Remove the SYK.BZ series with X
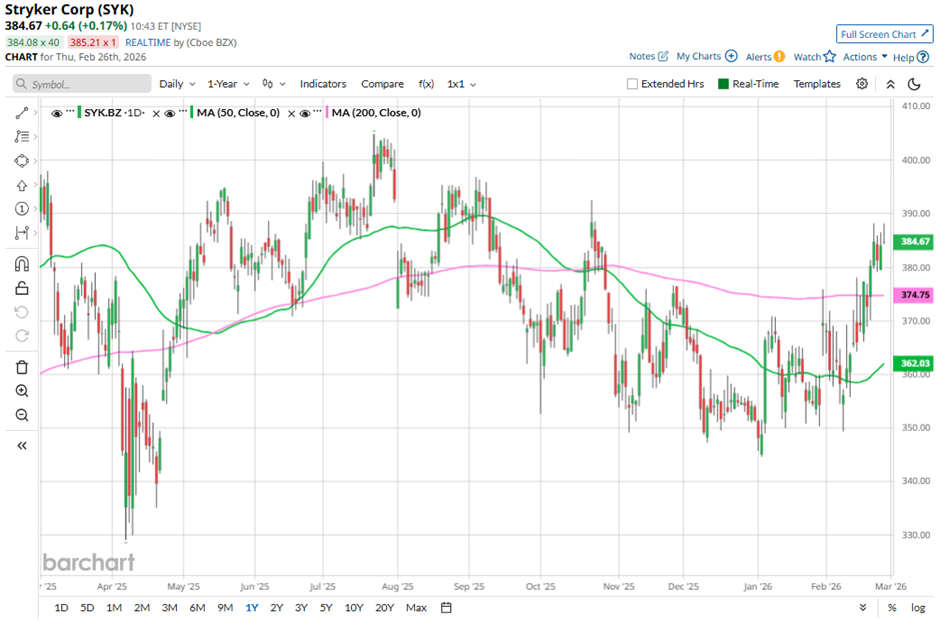The image size is (940, 623). click(156, 113)
